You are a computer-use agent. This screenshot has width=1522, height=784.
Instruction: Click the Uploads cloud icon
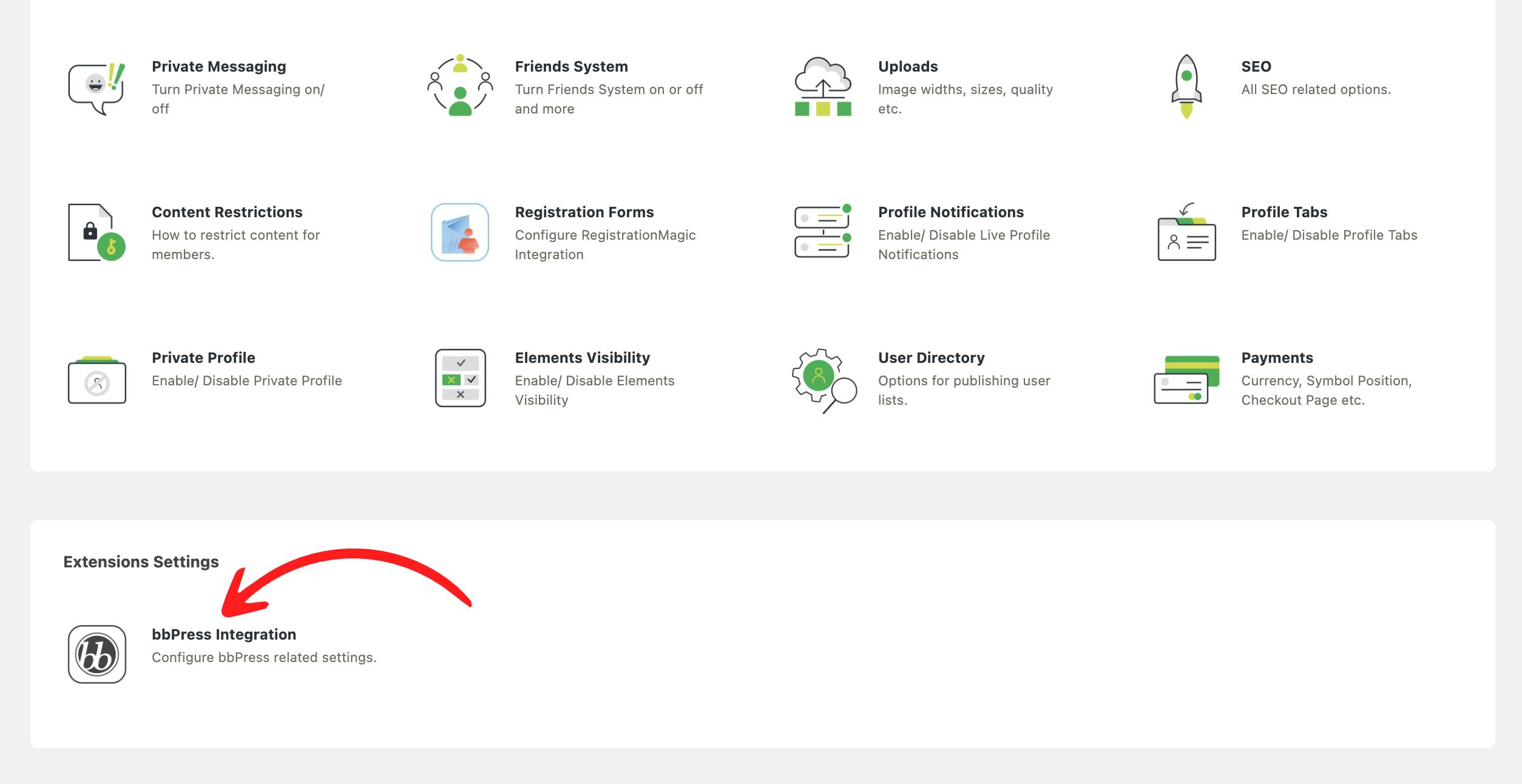click(823, 86)
